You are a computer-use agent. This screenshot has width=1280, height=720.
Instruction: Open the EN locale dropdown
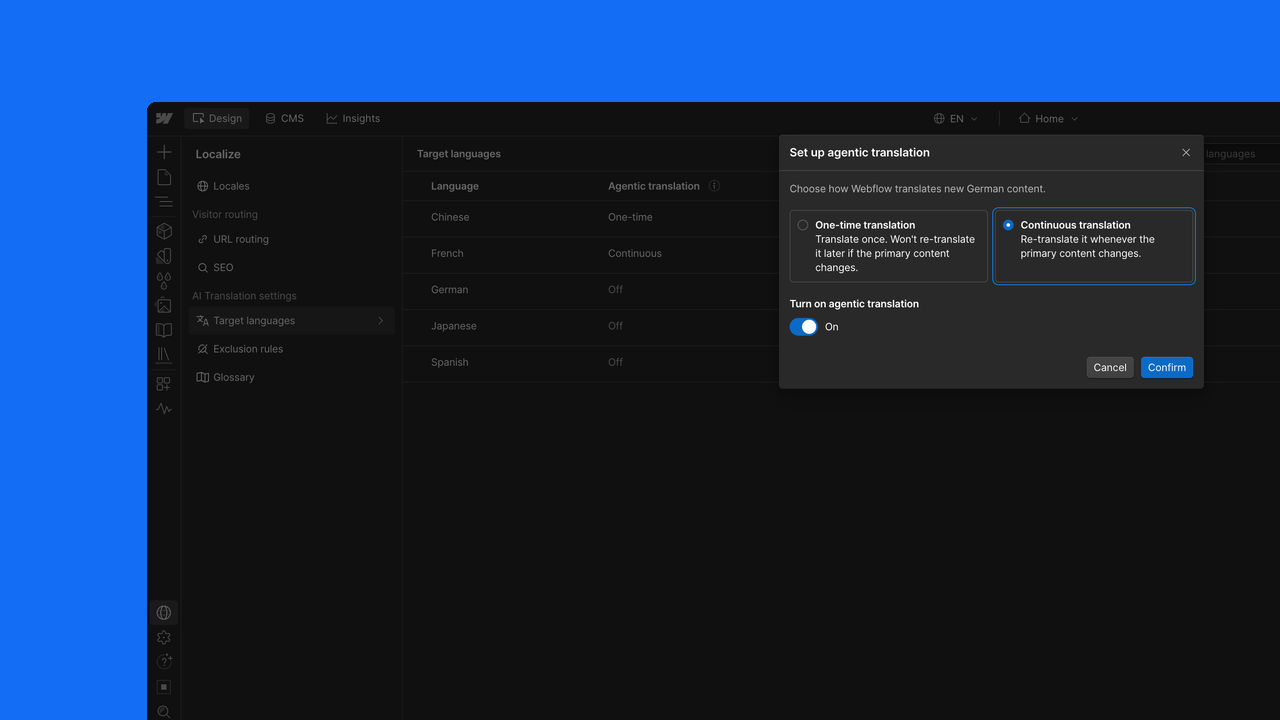pyautogui.click(x=956, y=118)
